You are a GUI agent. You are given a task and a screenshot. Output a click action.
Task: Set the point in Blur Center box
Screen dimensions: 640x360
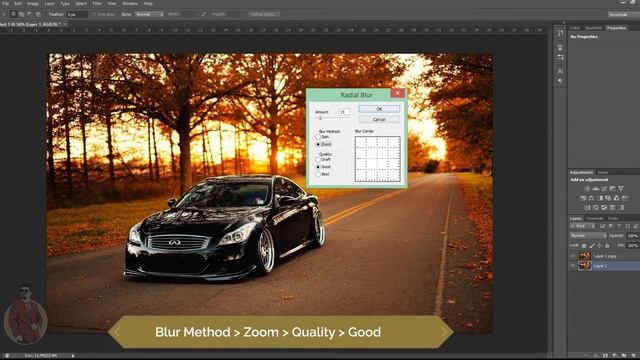coord(378,159)
